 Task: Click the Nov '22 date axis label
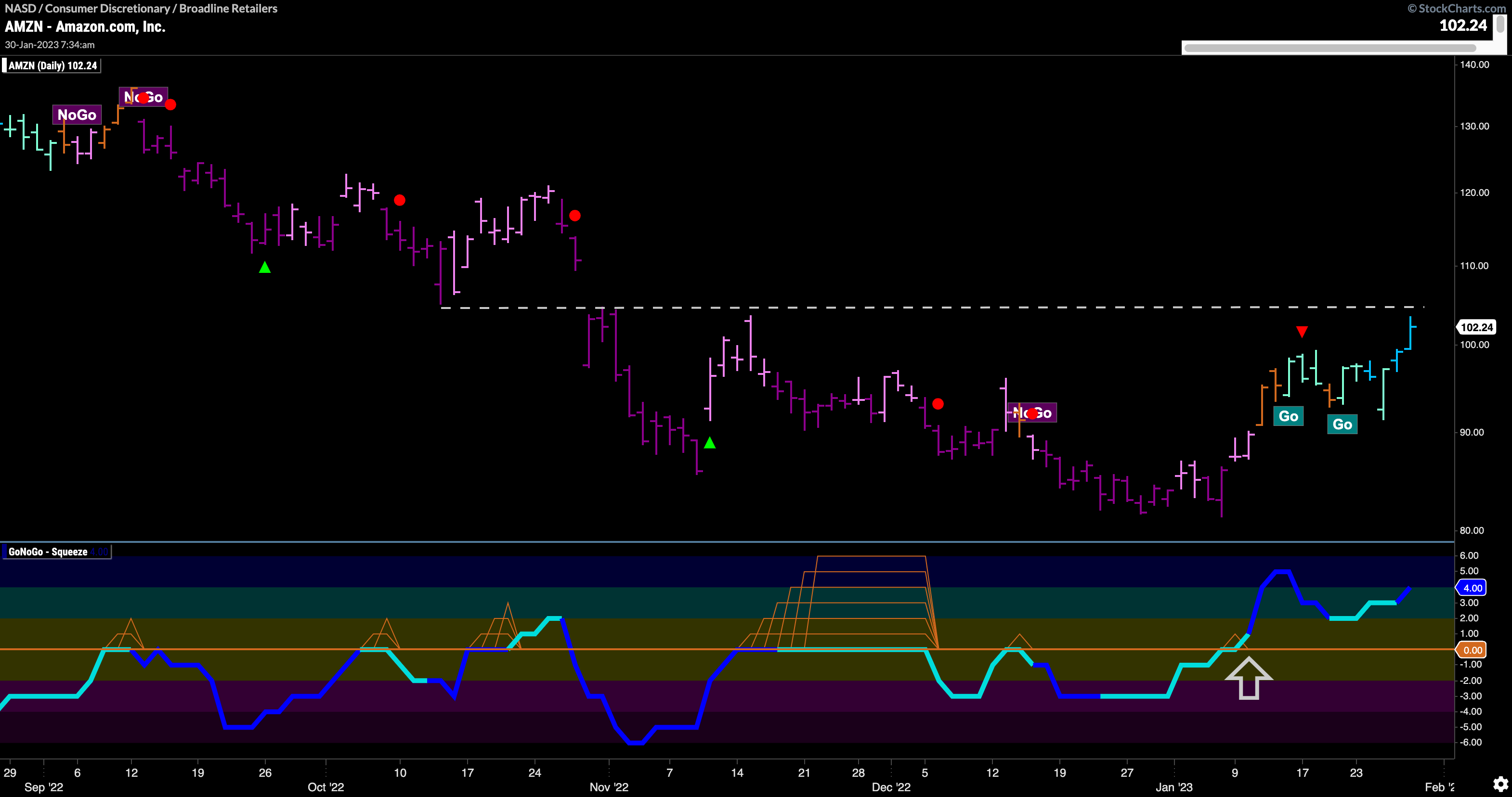(609, 787)
